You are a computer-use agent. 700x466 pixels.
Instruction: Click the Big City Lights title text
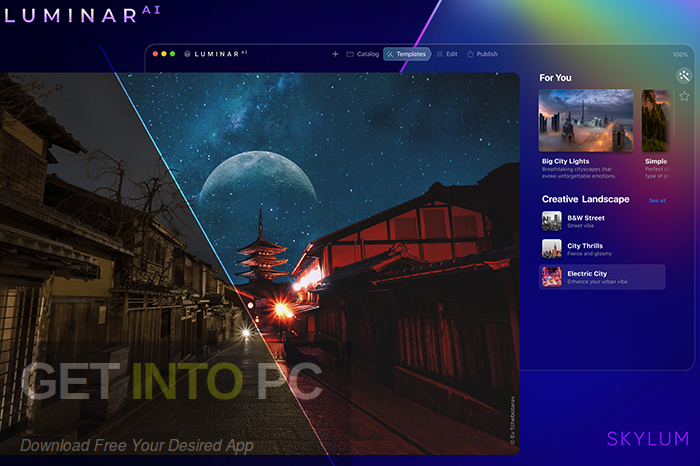[565, 161]
